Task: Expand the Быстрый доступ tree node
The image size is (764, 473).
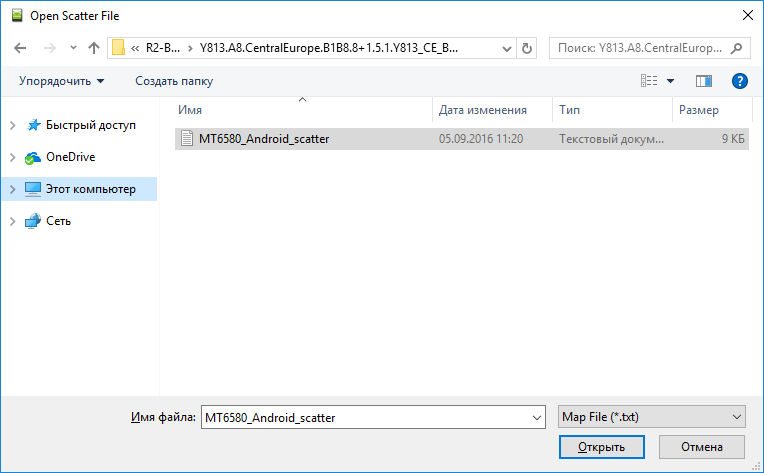Action: click(12, 125)
